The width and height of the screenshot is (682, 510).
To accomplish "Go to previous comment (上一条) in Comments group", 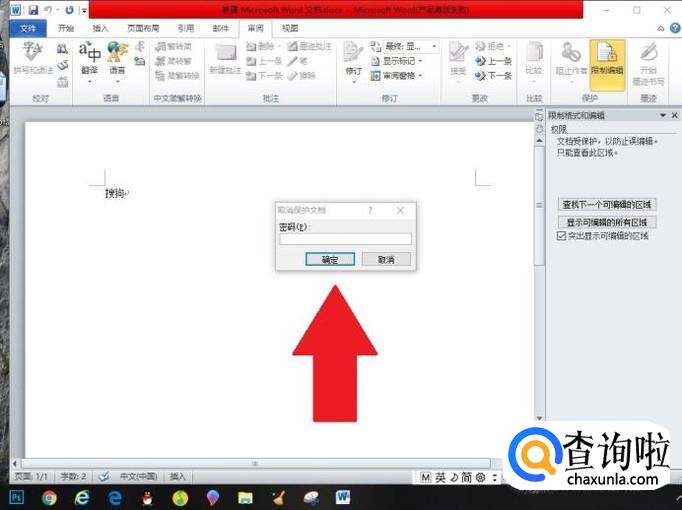I will 264,61.
